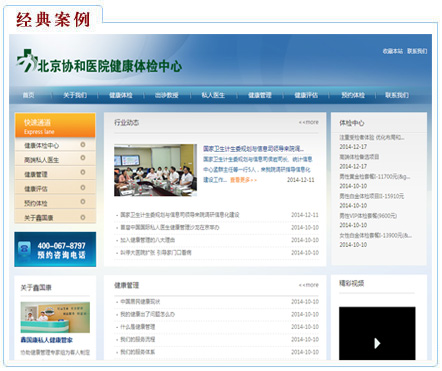Click the circle icon in the sidebar 健康评估 row
The width and height of the screenshot is (442, 371).
83,188
